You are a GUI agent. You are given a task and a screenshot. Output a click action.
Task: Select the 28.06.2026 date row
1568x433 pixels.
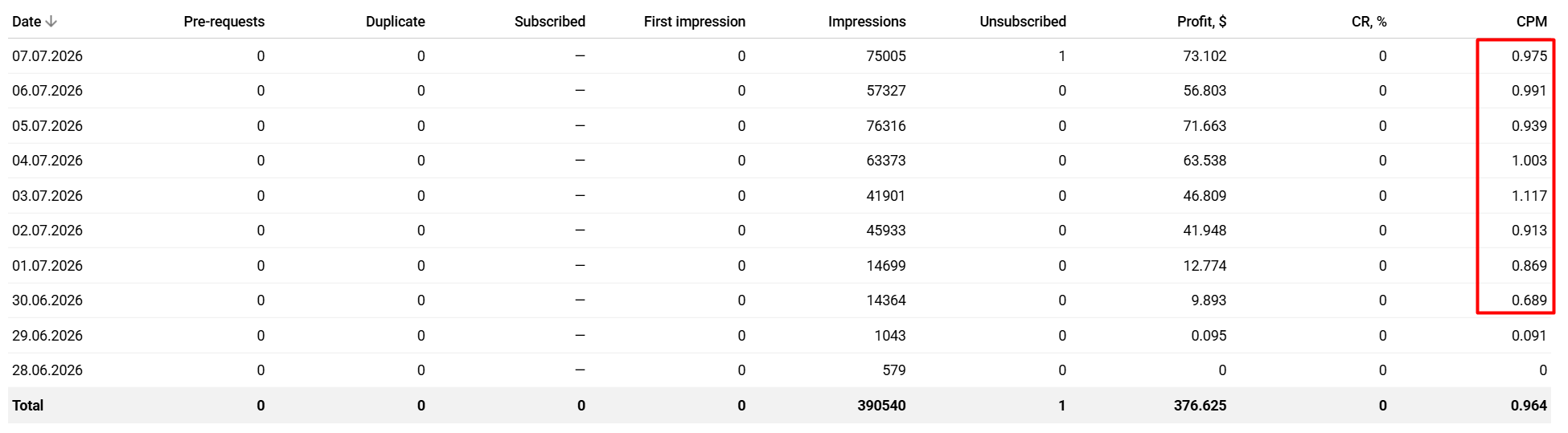coord(779,370)
